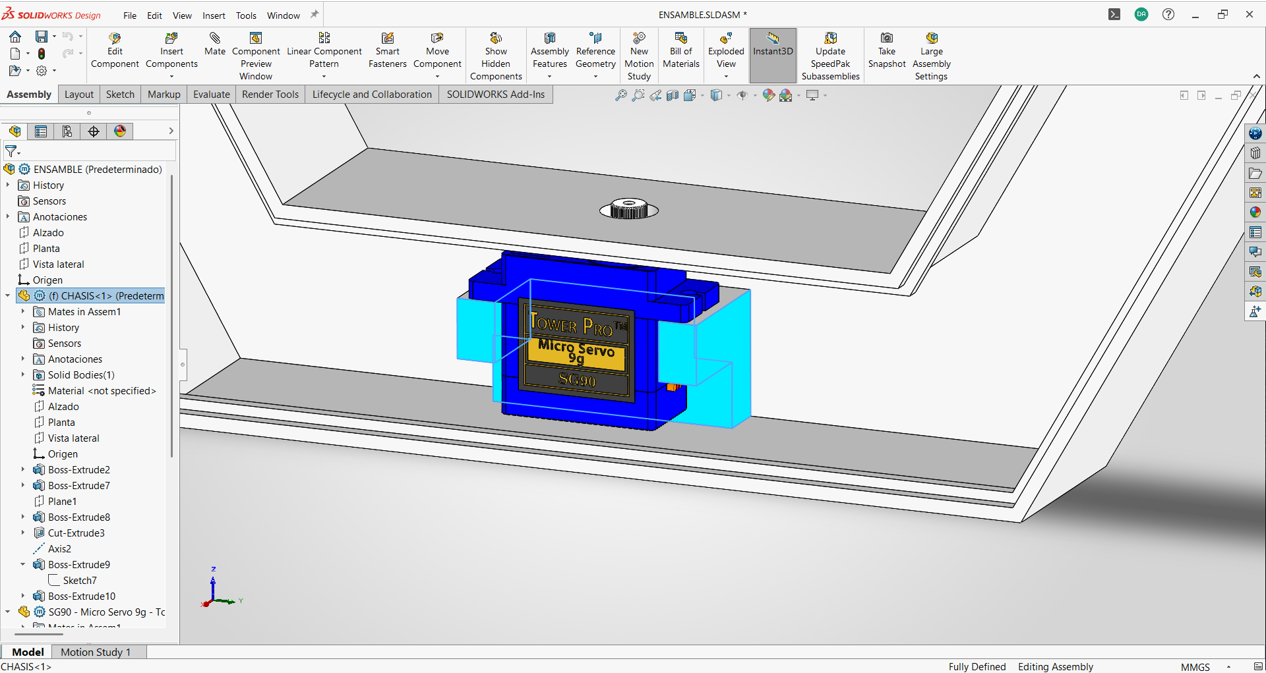Click the Exploded View tool
The width and height of the screenshot is (1266, 673).
pos(726,51)
